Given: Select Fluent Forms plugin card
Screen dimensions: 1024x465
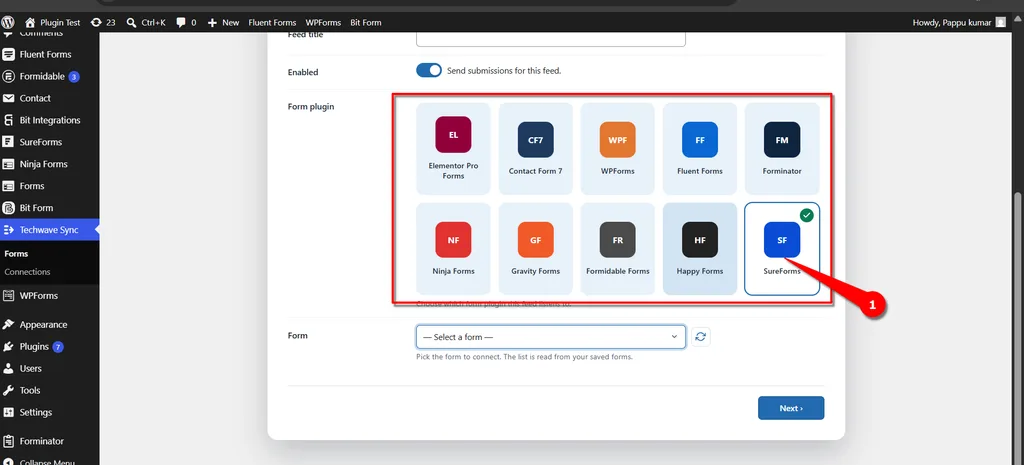Looking at the screenshot, I should pyautogui.click(x=699, y=148).
